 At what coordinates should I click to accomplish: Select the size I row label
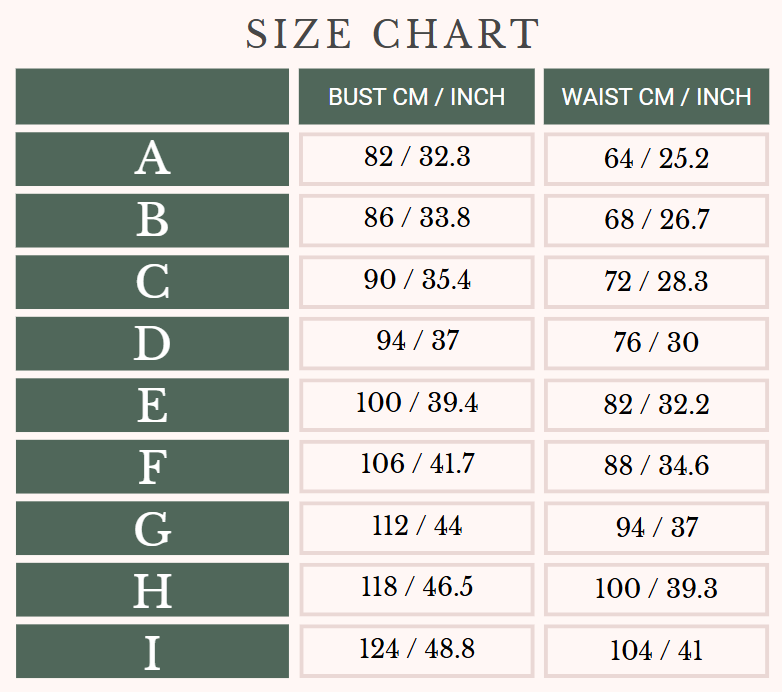click(152, 652)
